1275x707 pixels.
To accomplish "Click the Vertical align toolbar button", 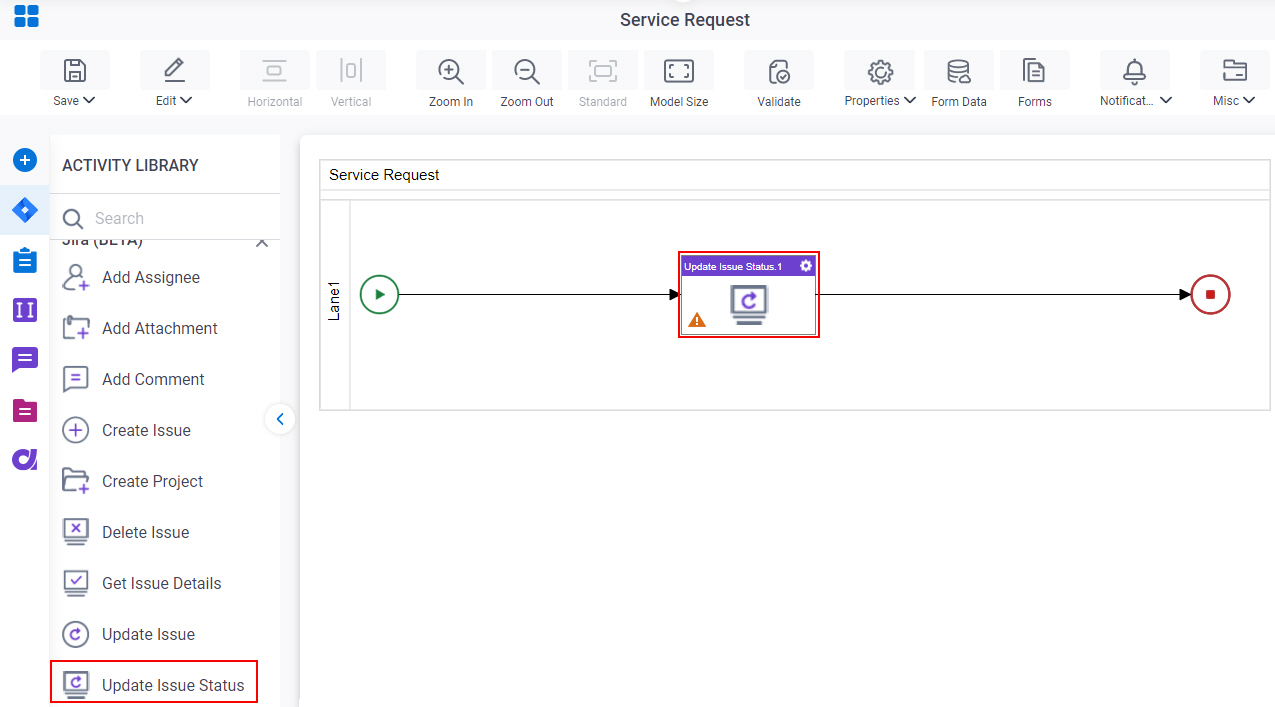I will click(351, 80).
